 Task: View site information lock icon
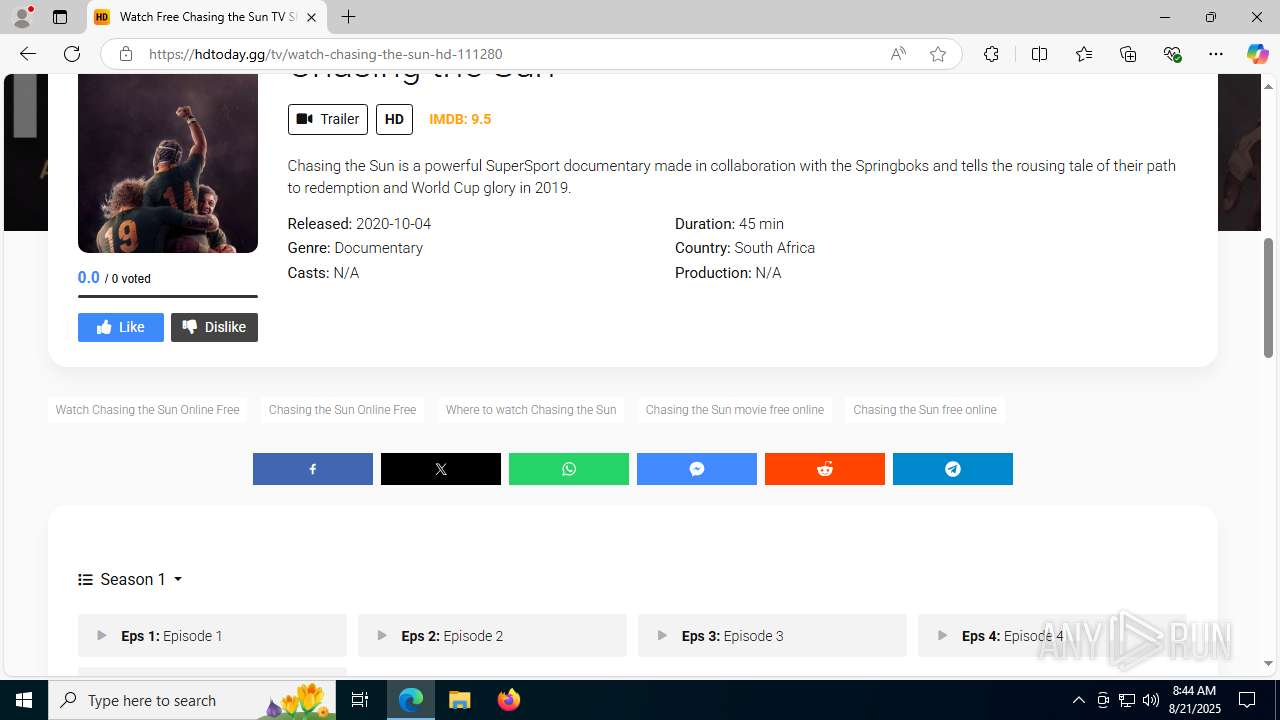pyautogui.click(x=125, y=54)
